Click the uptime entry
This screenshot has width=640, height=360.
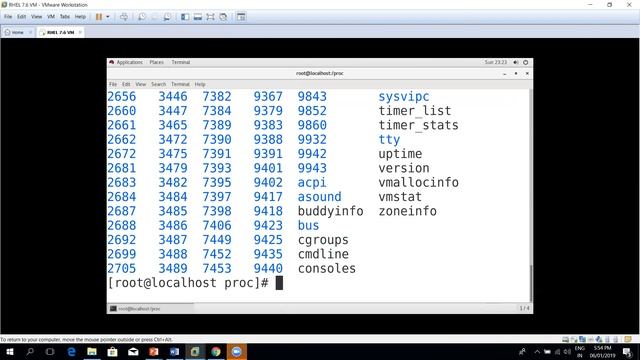[x=400, y=154]
